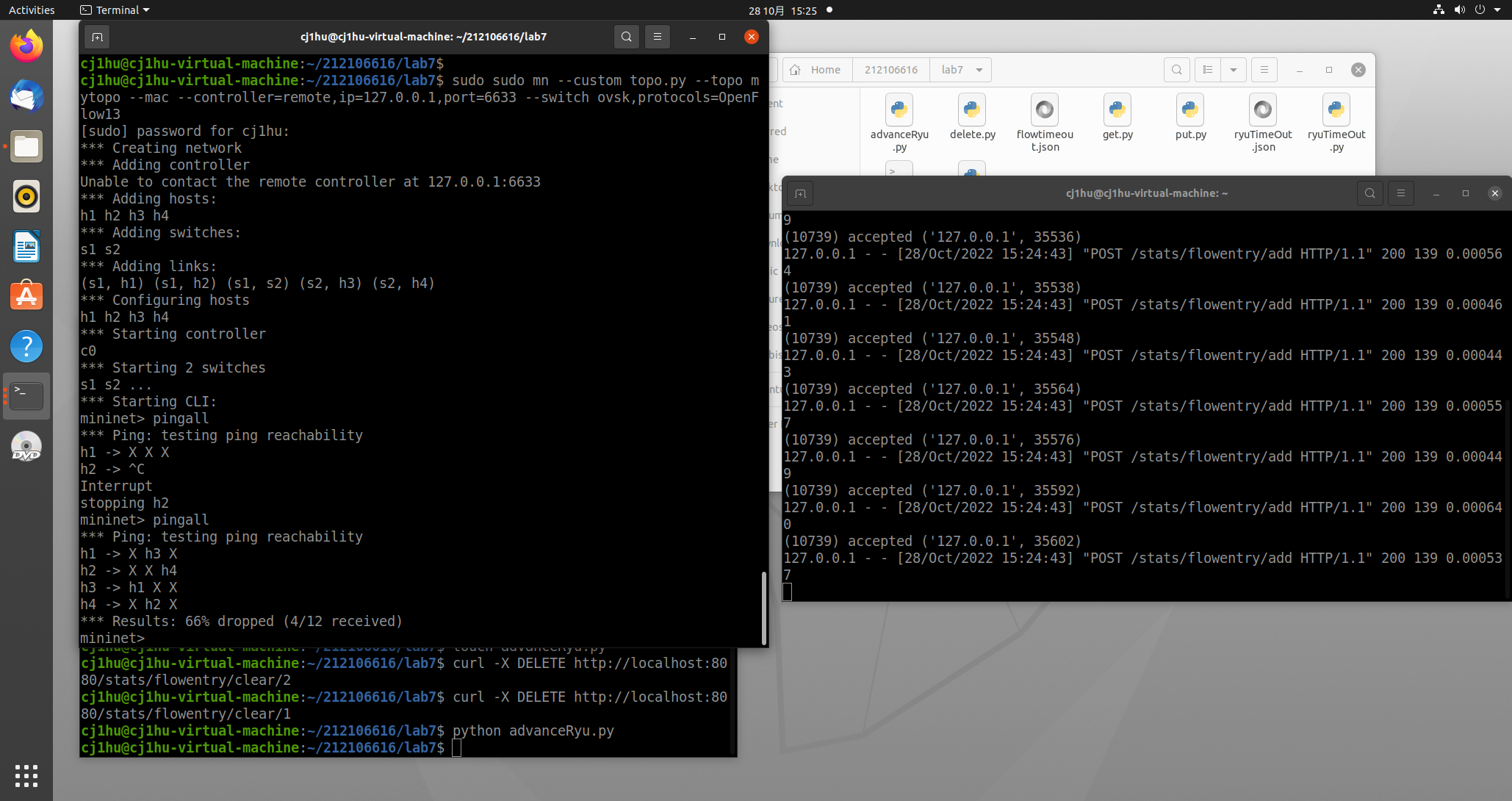1512x801 pixels.
Task: Close the Files window
Action: [1358, 70]
